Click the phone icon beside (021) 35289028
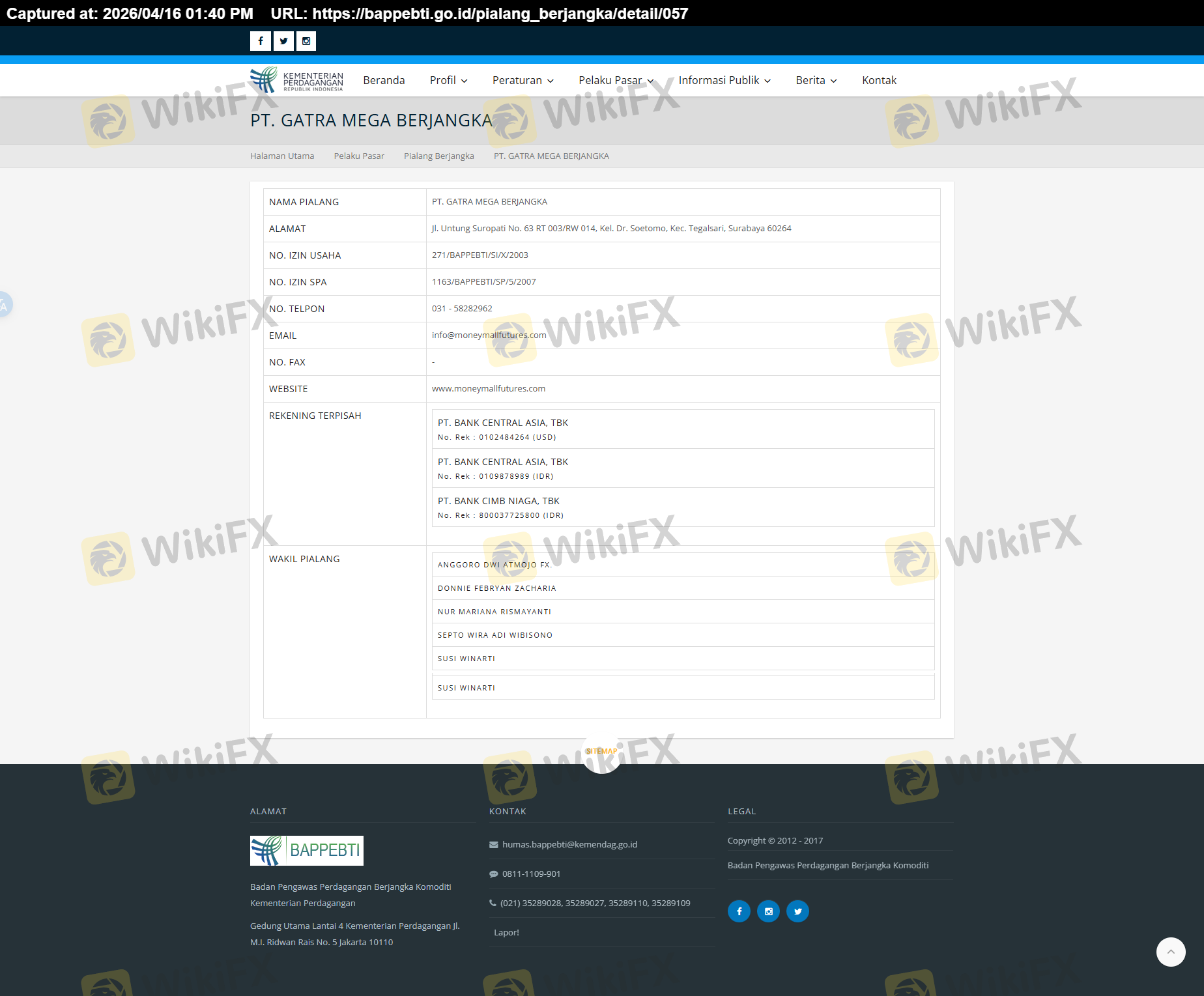Viewport: 1204px width, 996px height. (493, 903)
